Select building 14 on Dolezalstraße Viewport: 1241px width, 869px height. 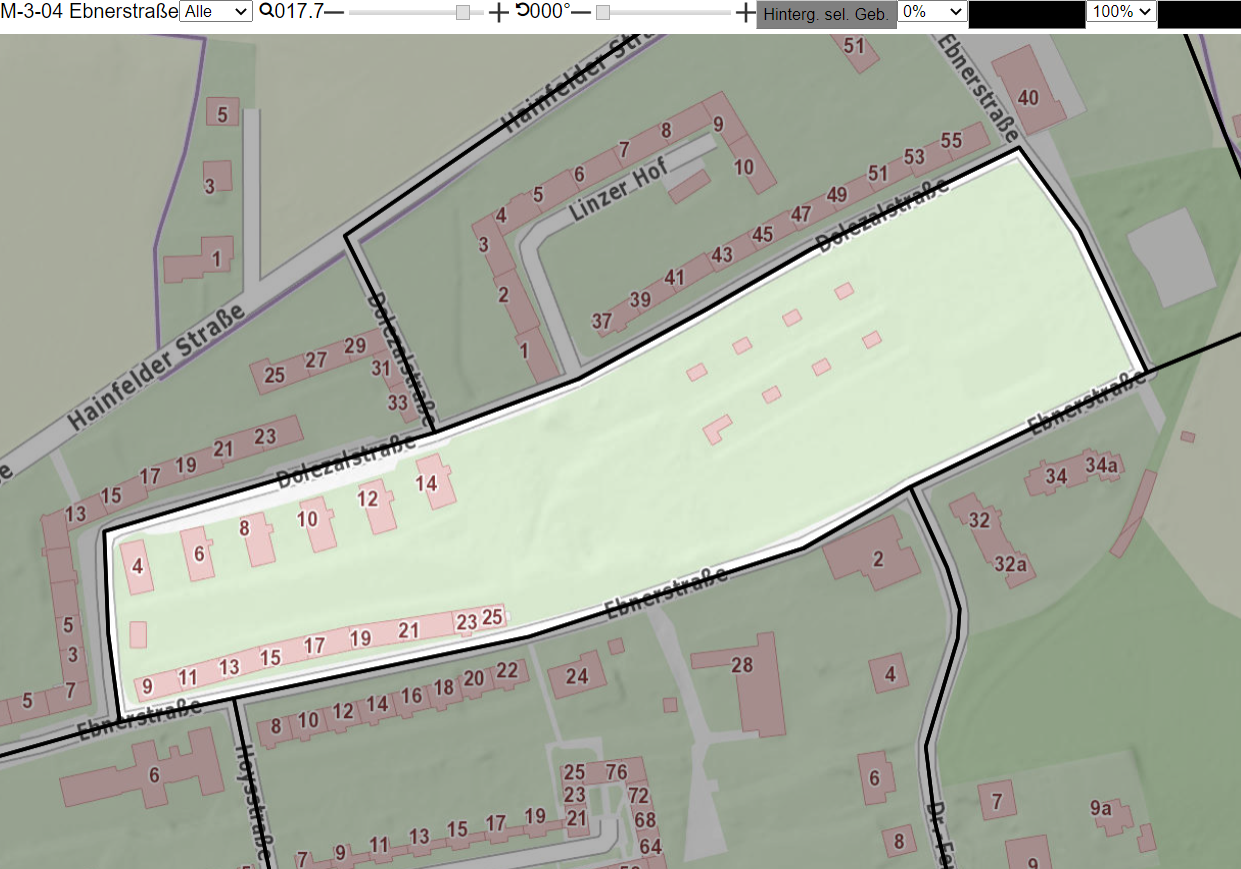click(436, 482)
